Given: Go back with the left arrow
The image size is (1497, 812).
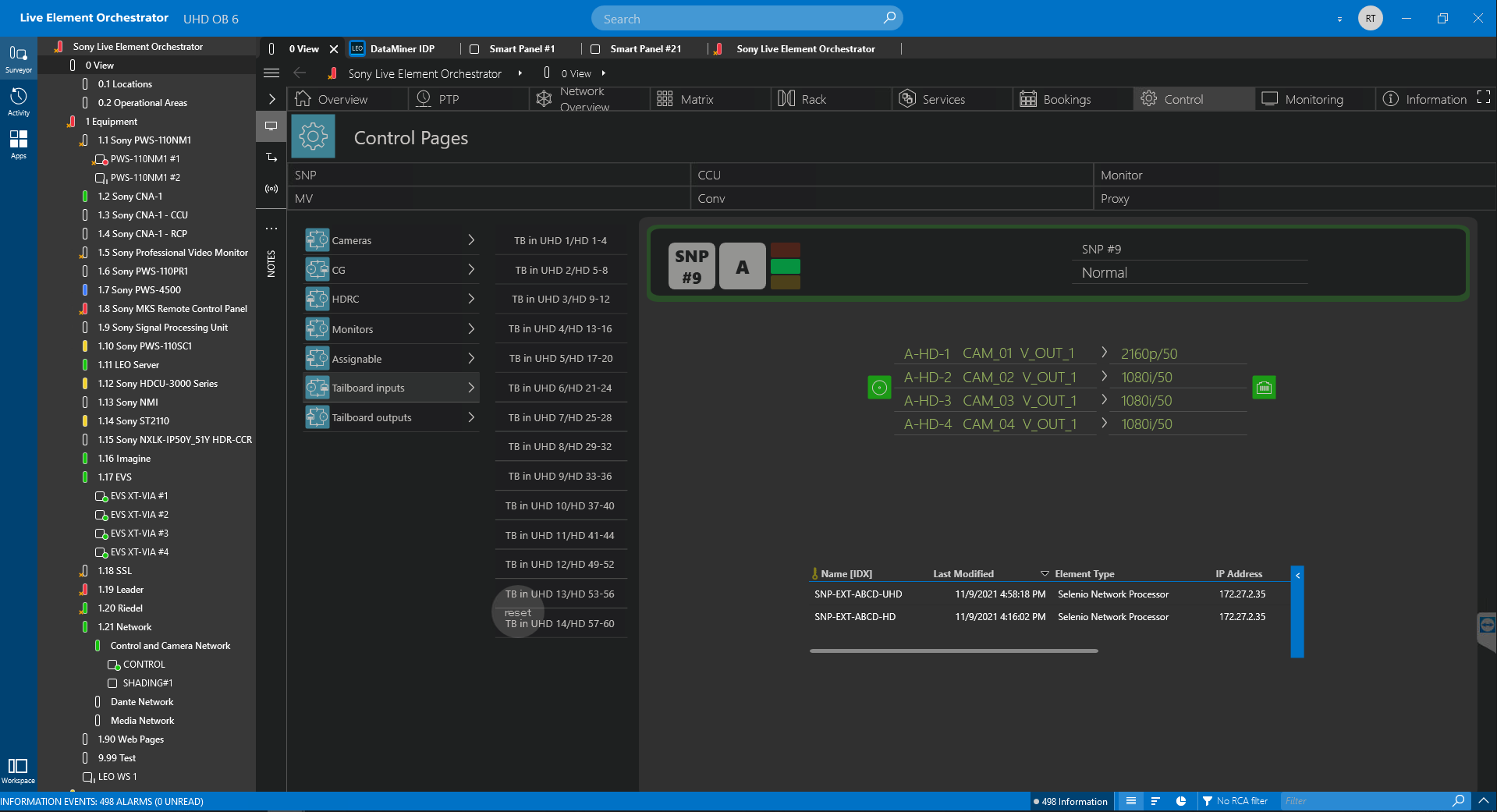Looking at the screenshot, I should click(x=300, y=73).
